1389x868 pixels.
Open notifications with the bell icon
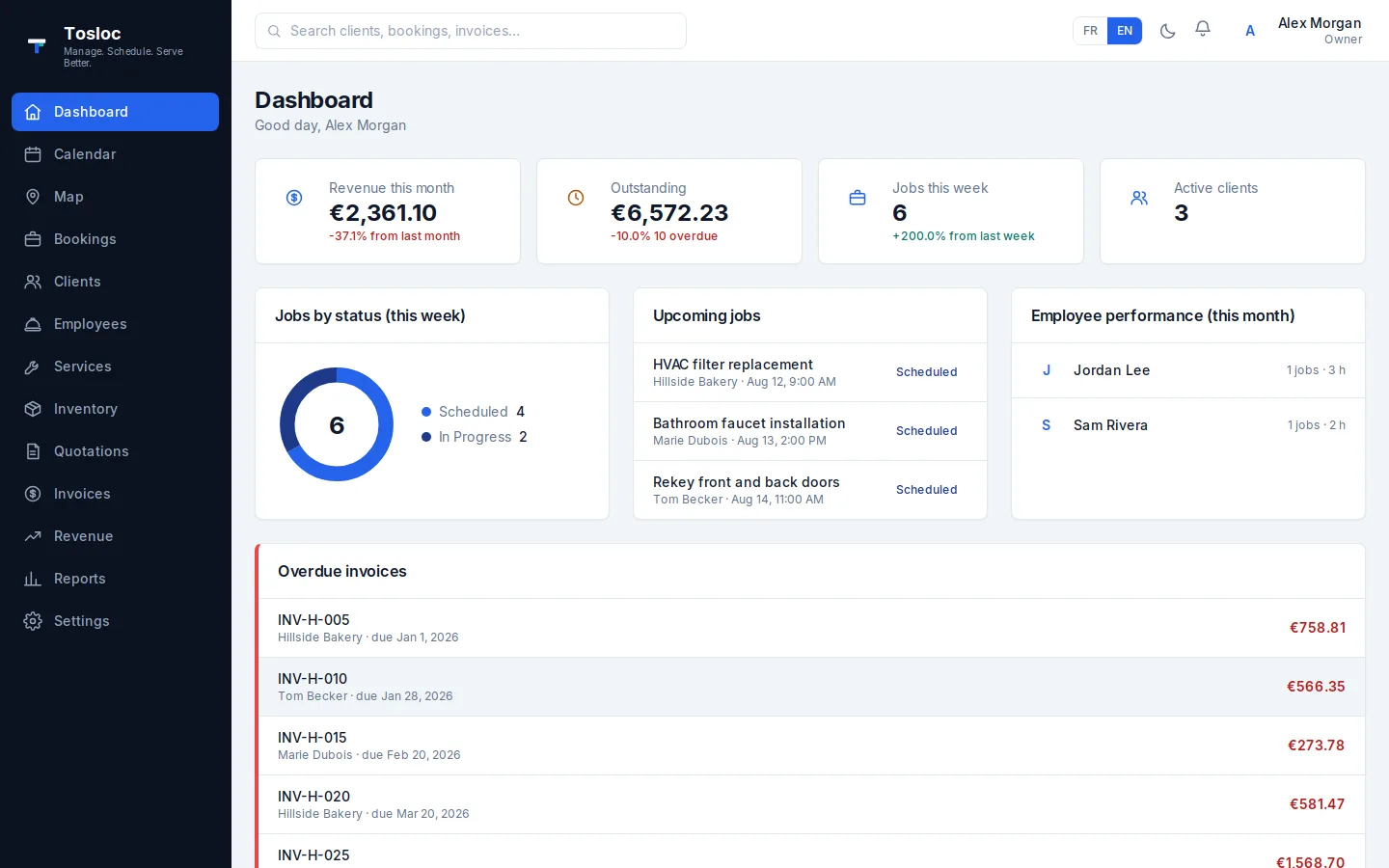[1203, 30]
